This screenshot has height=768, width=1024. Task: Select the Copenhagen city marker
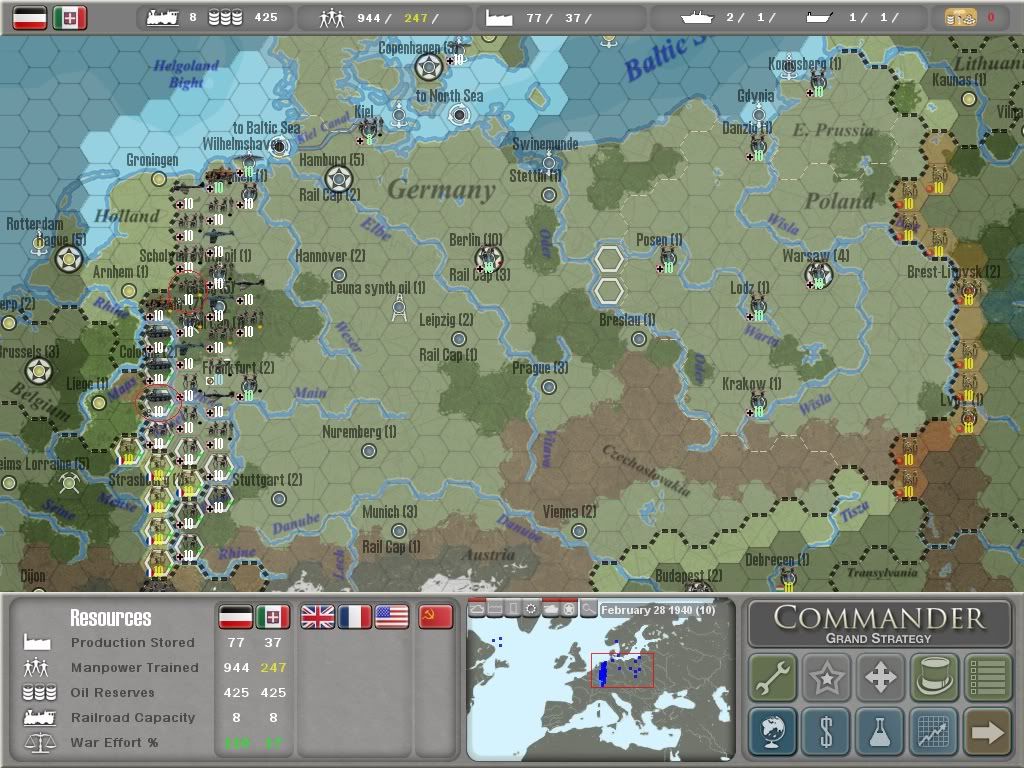tap(429, 66)
